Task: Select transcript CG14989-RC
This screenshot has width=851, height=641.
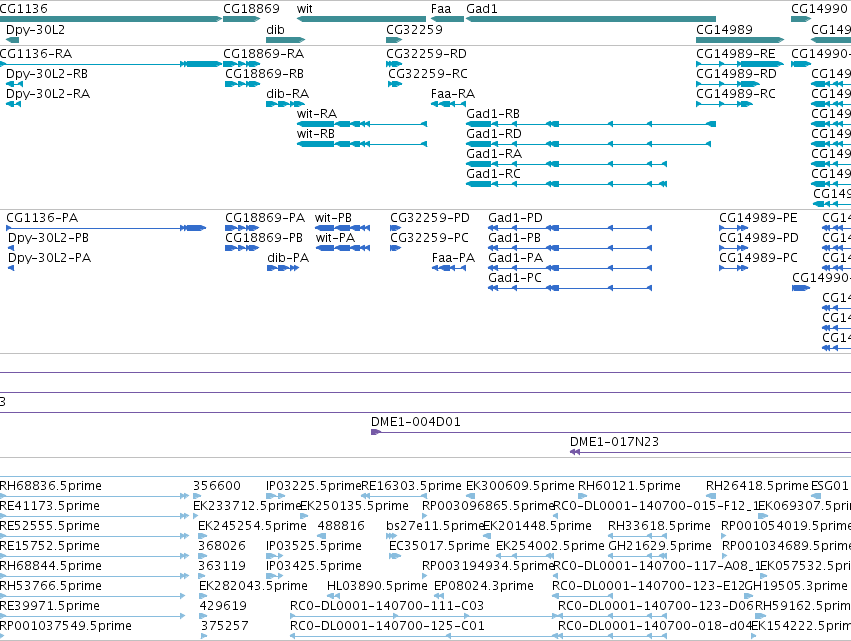Action: click(724, 104)
